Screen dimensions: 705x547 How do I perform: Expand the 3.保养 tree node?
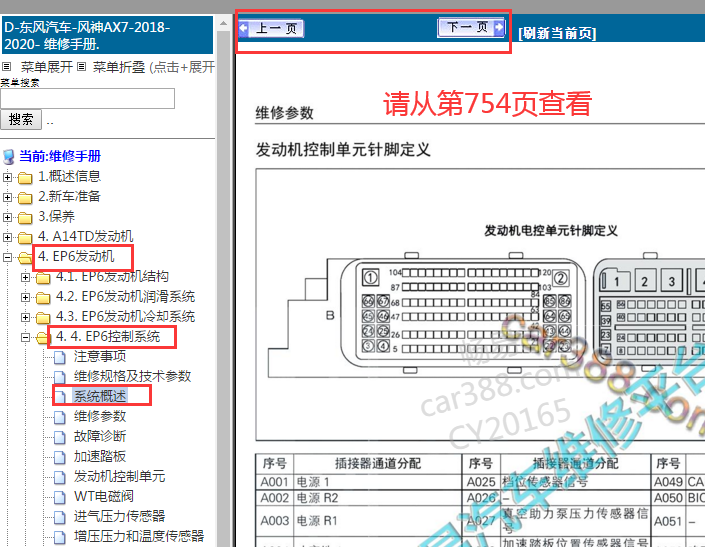(x=7, y=217)
